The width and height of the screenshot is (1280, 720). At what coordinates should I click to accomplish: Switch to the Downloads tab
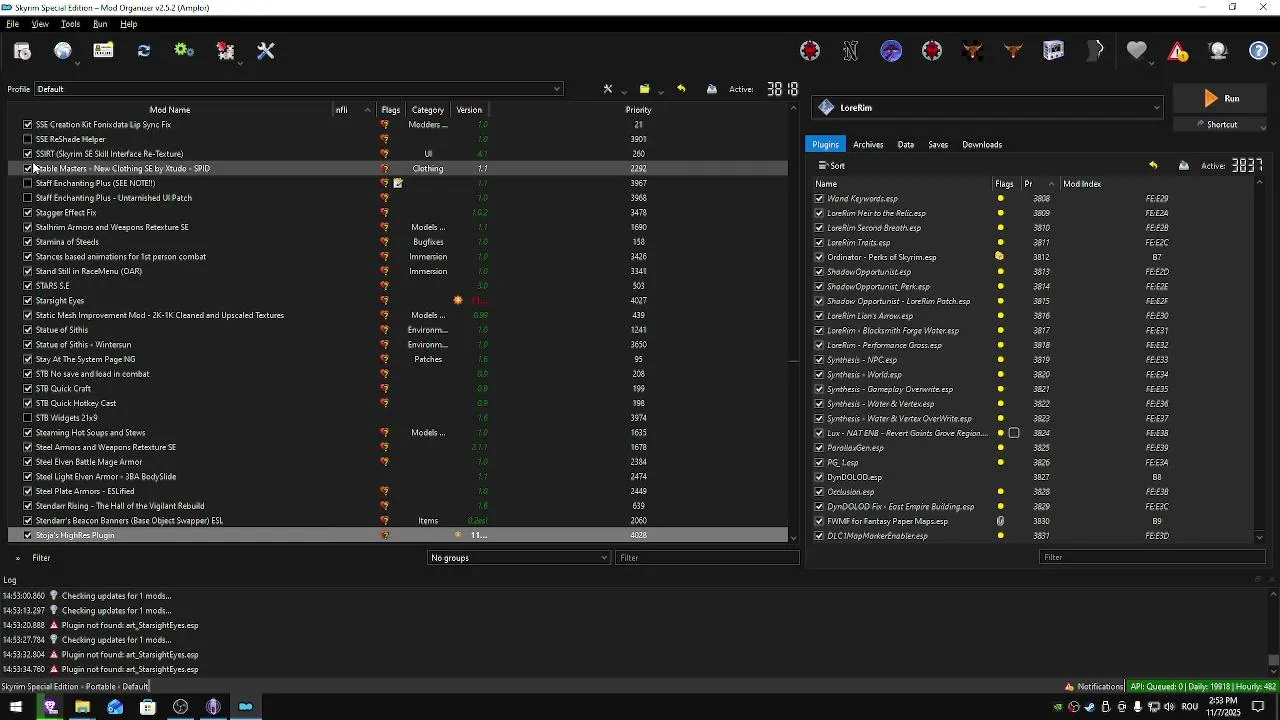click(982, 145)
